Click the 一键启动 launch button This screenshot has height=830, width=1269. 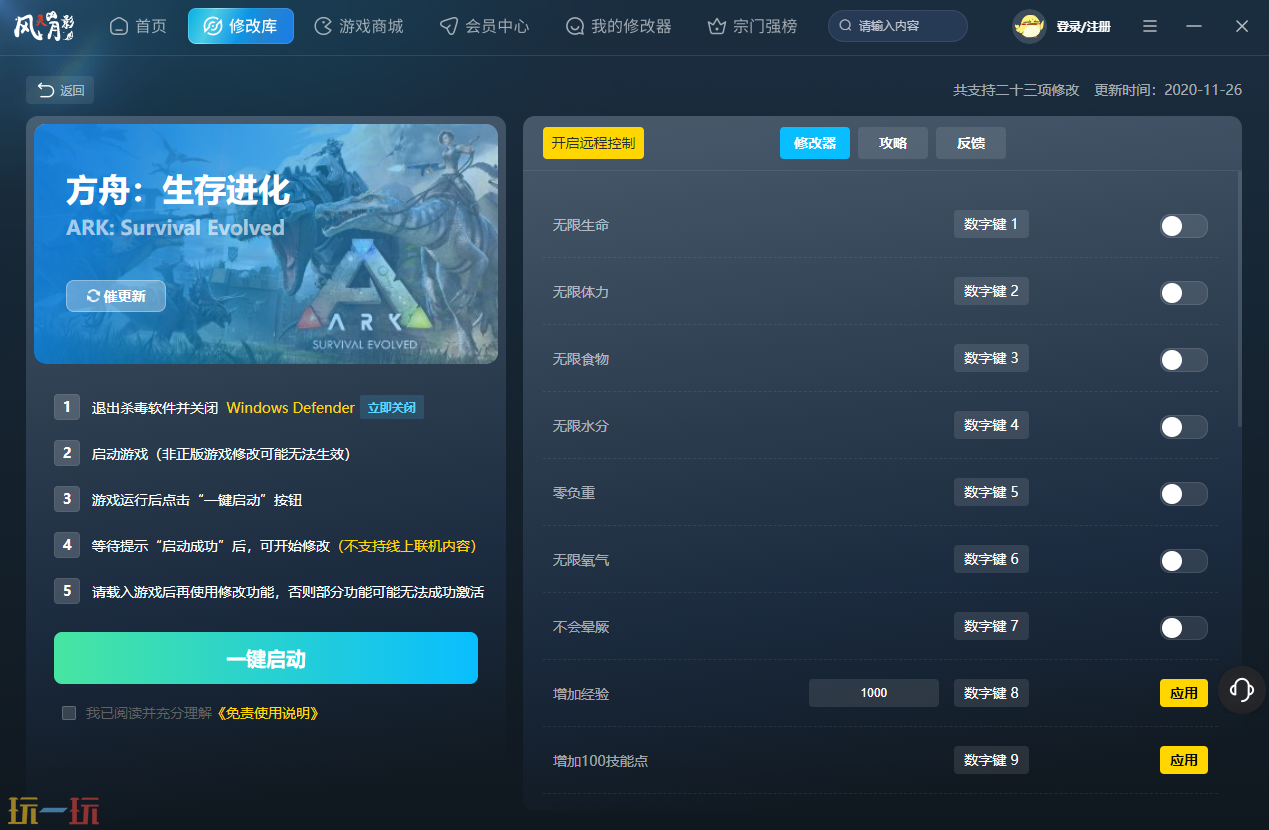[266, 658]
